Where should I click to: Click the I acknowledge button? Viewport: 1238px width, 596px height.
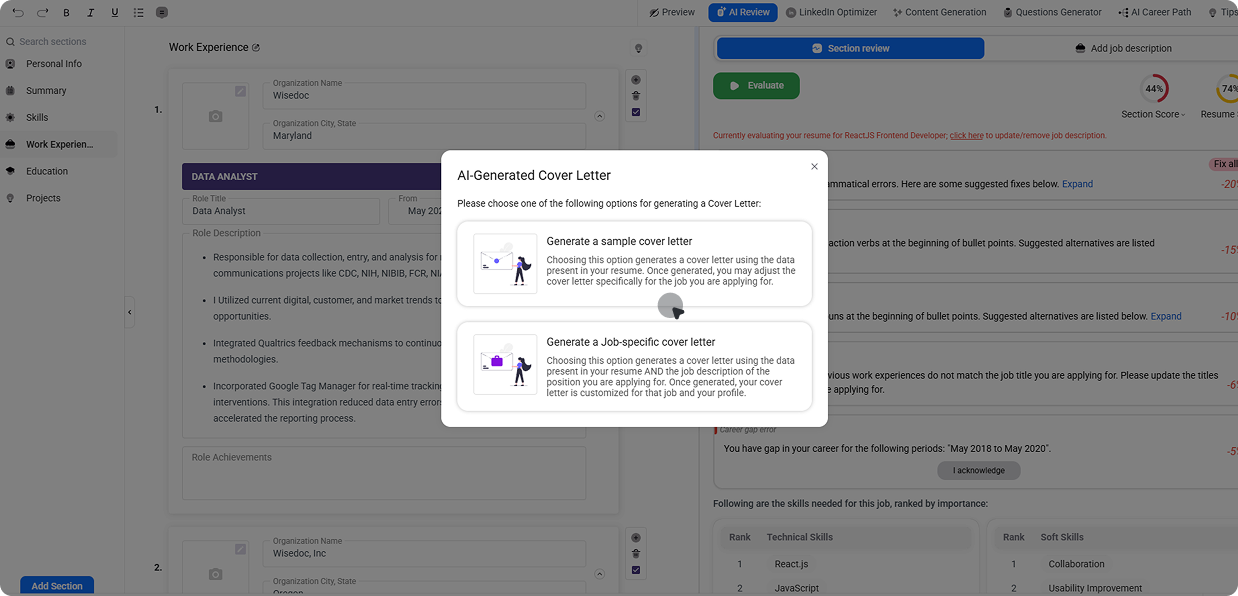click(979, 470)
